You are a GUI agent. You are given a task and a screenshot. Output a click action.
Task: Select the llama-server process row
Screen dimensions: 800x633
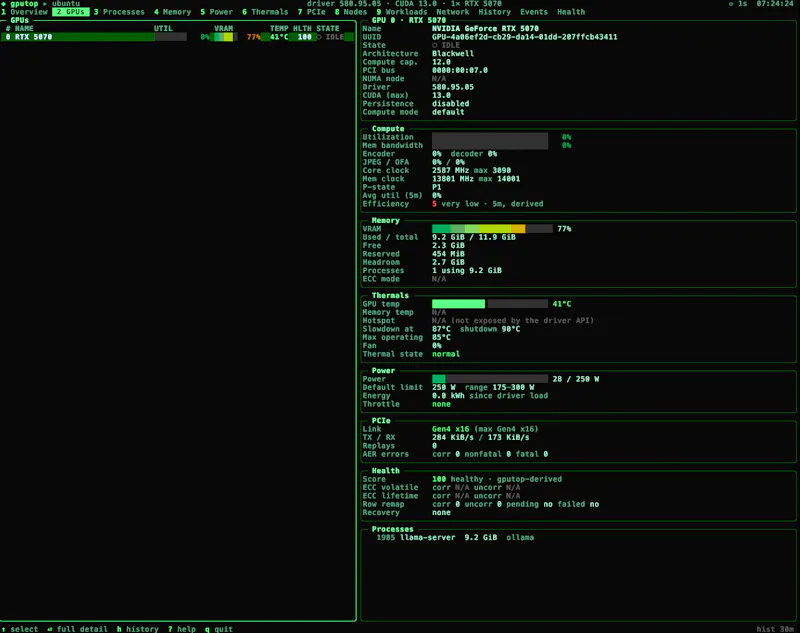point(455,537)
